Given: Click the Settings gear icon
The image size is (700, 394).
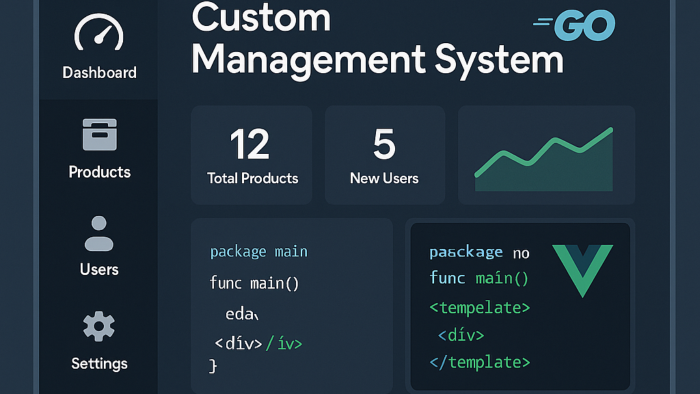Looking at the screenshot, I should [x=99, y=326].
